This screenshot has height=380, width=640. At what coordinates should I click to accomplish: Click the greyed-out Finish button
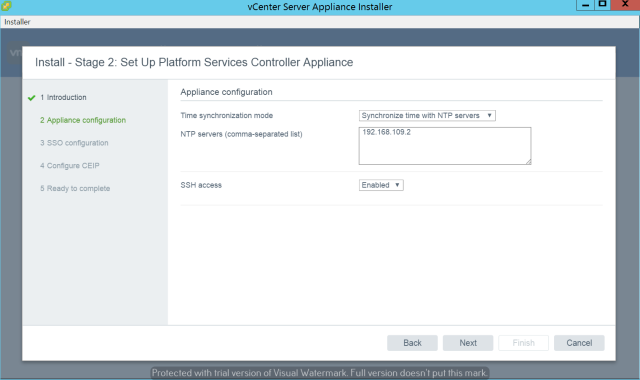523,343
